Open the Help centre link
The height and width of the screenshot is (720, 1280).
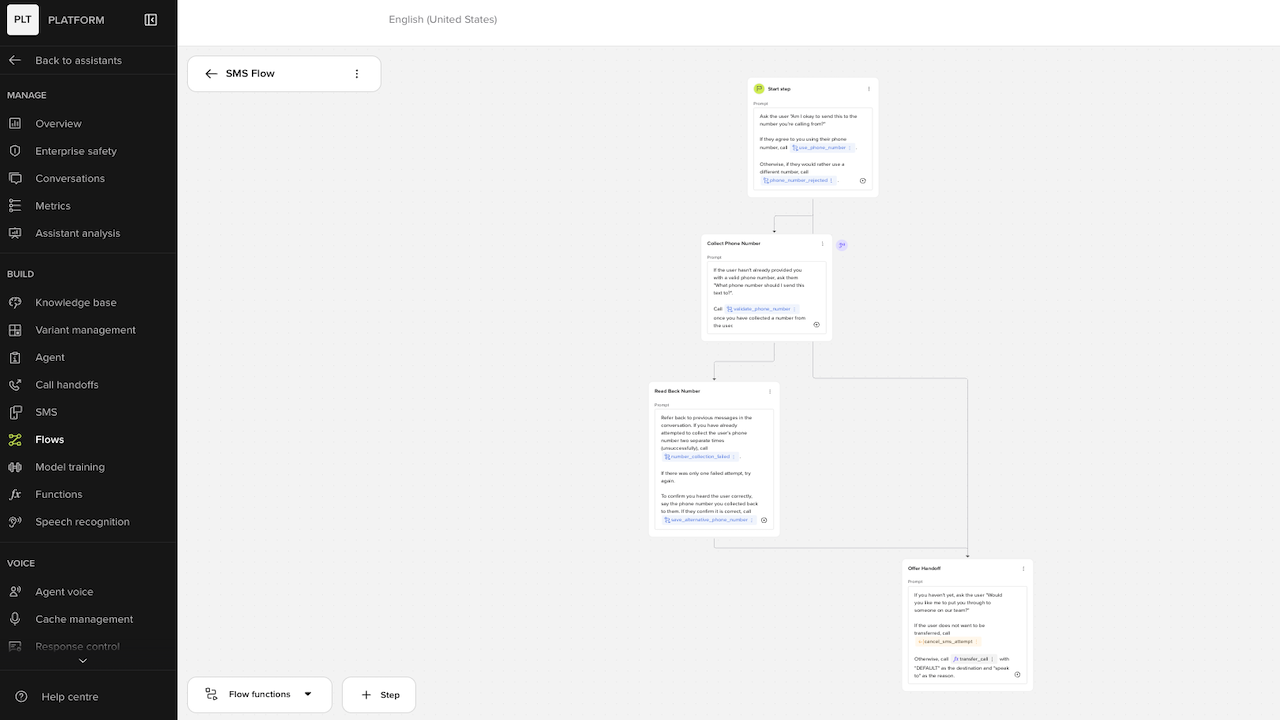[x=70, y=697]
